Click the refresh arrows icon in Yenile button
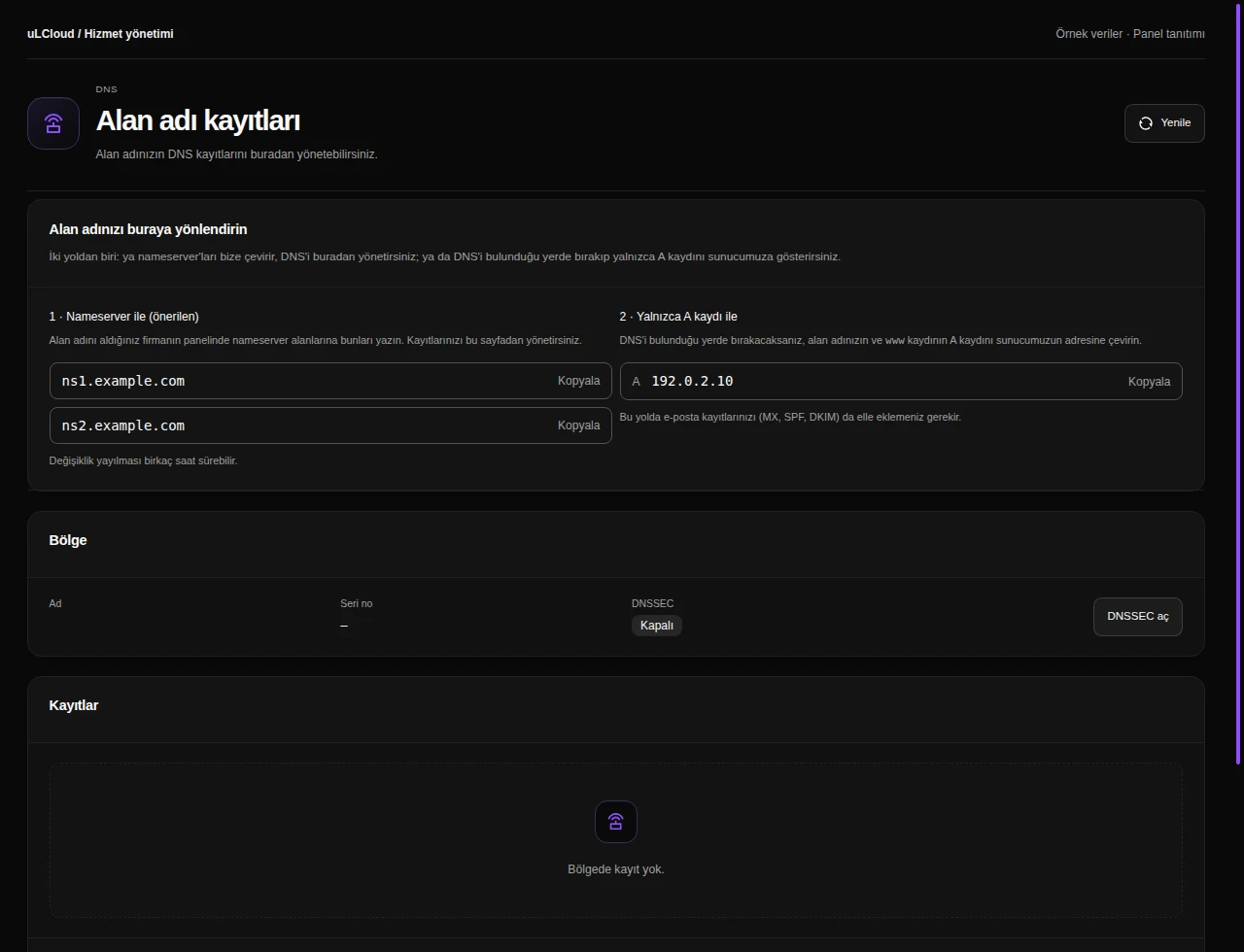This screenshot has width=1244, height=952. pyautogui.click(x=1146, y=123)
